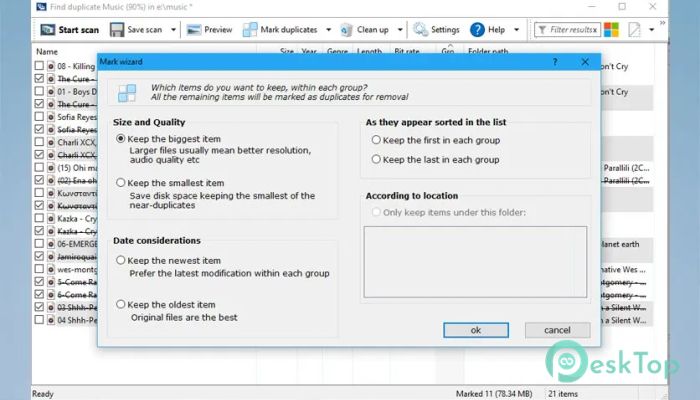Click the colorful squares toolbar icon

point(611,29)
